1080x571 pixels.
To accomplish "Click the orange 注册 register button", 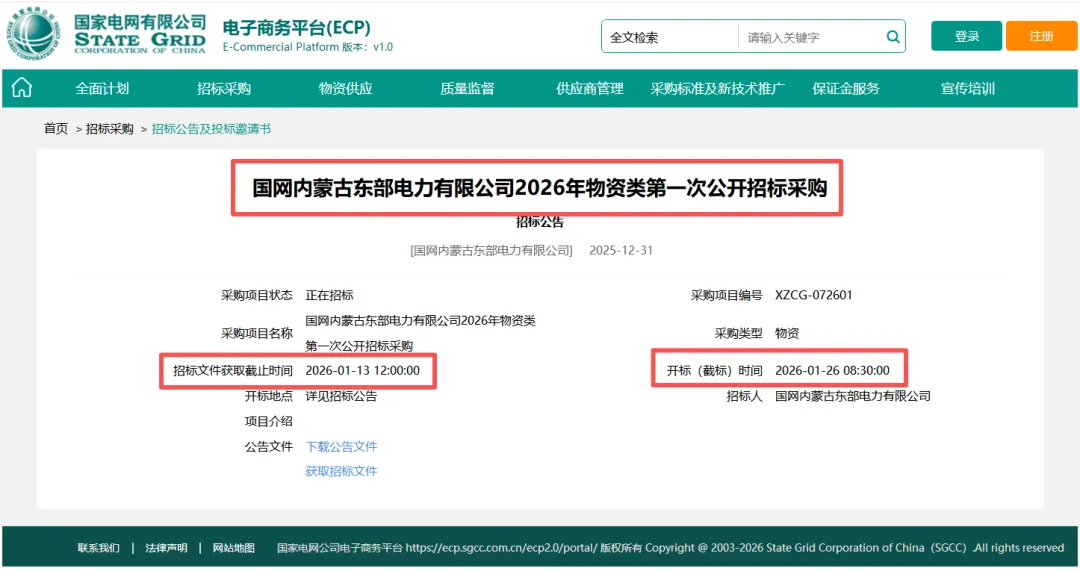I will tap(1041, 36).
